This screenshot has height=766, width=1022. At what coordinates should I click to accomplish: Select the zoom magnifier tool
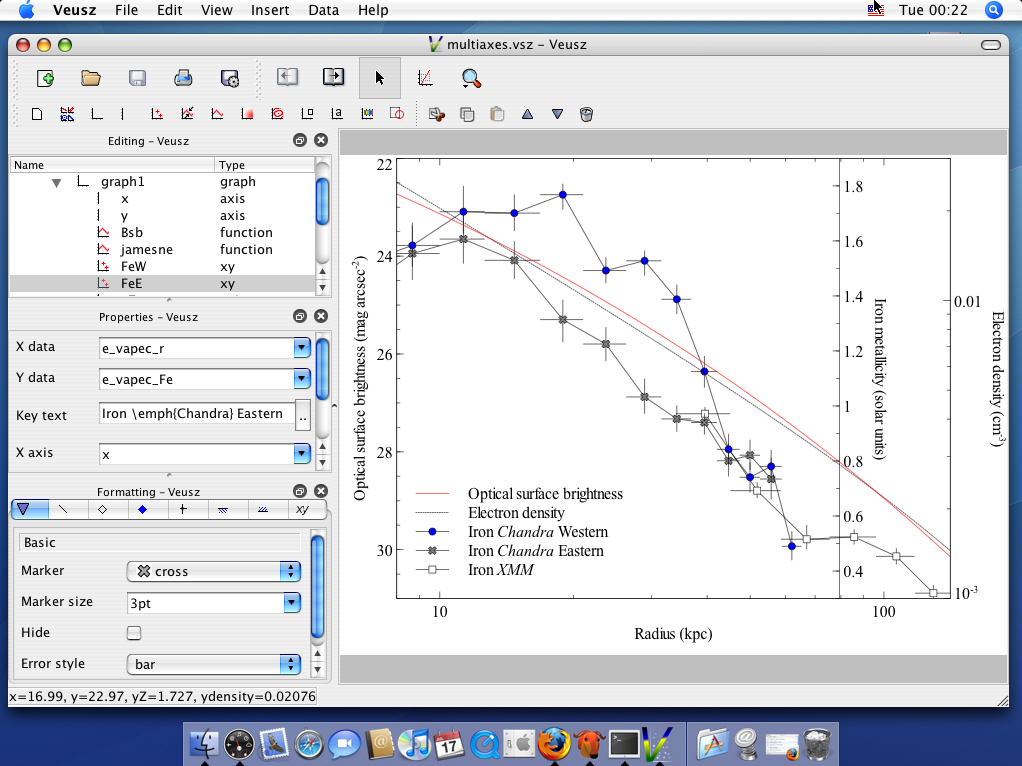[471, 78]
